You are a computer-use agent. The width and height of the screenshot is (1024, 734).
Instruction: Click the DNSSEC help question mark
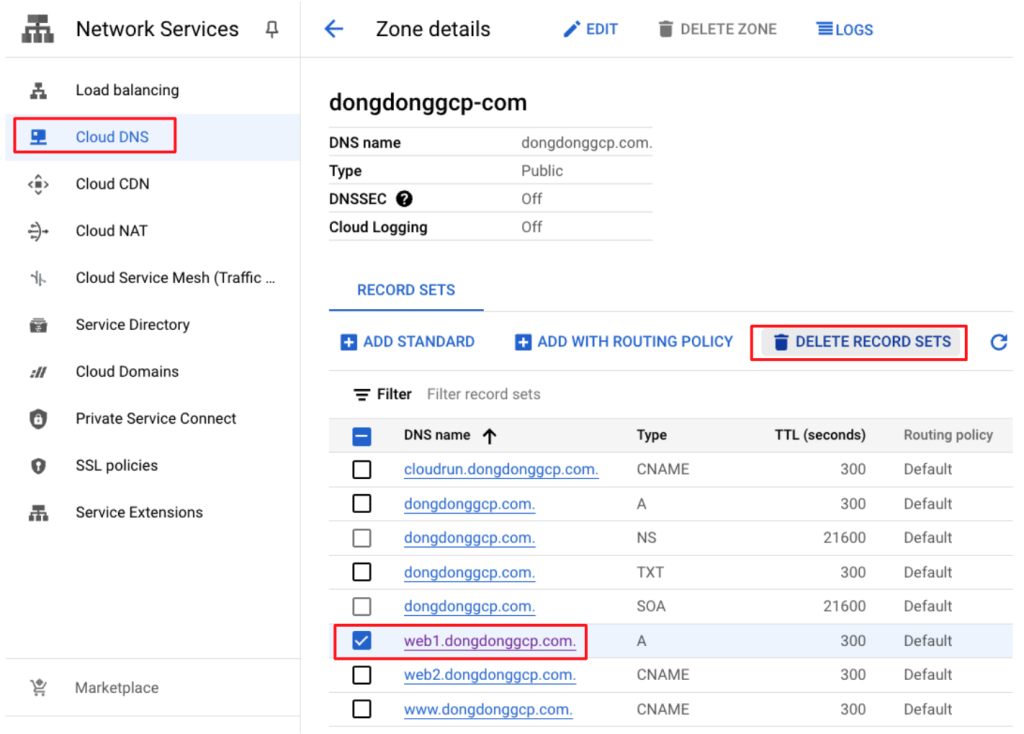pyautogui.click(x=404, y=199)
